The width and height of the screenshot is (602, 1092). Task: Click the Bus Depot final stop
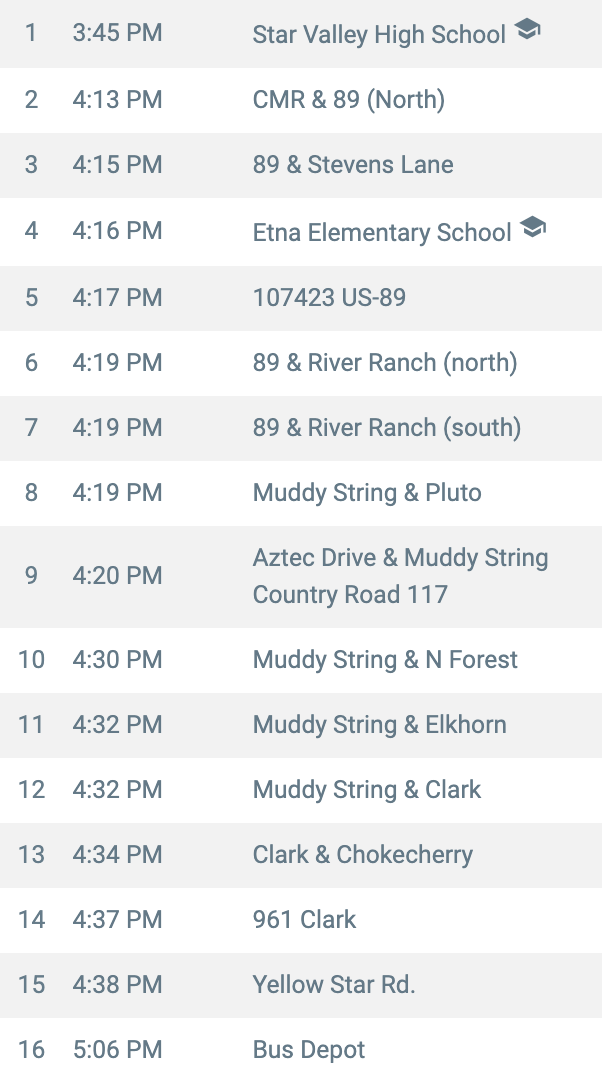click(x=309, y=1050)
